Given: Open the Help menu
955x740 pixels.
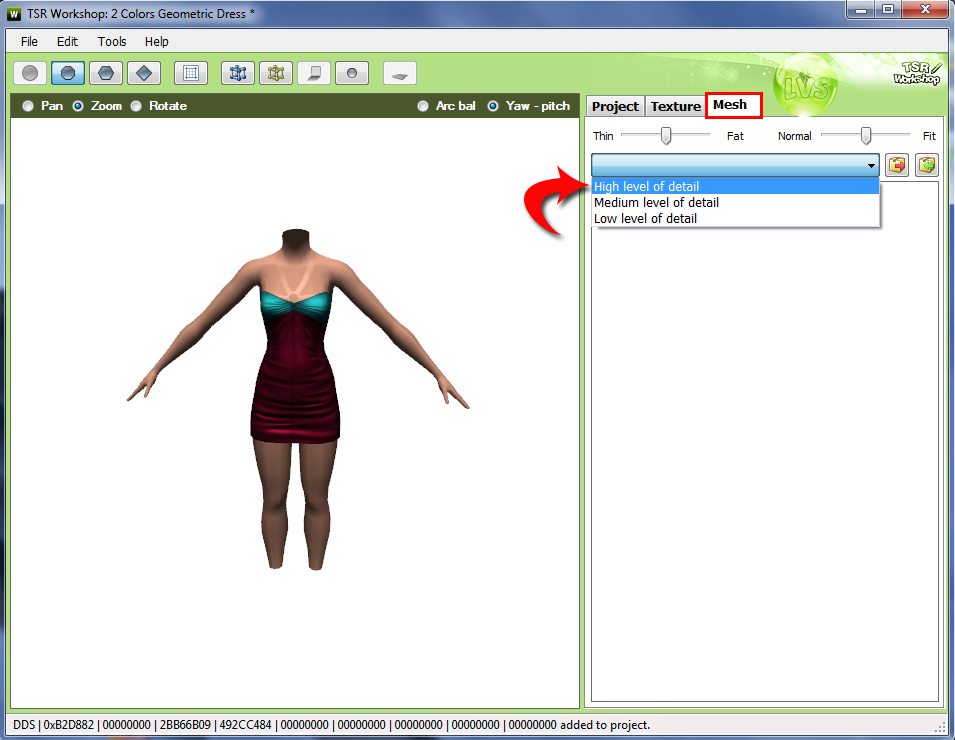Looking at the screenshot, I should coord(157,41).
